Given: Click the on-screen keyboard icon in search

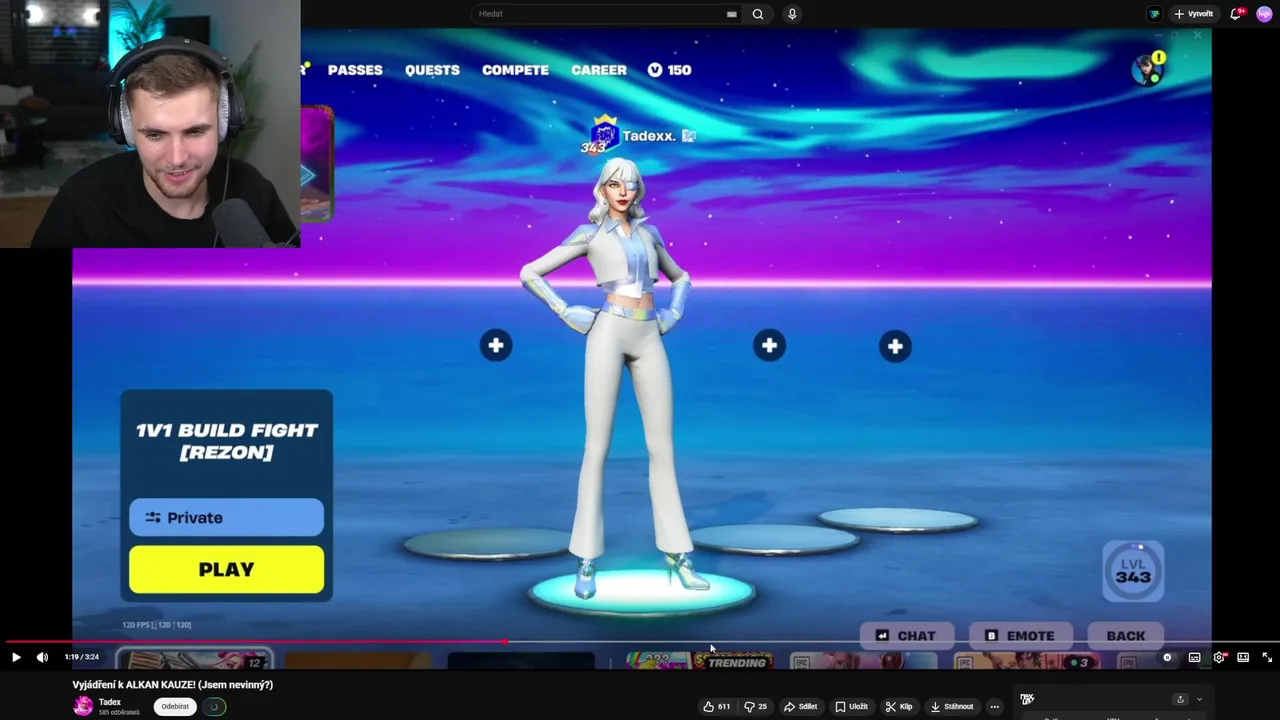Looking at the screenshot, I should [732, 14].
